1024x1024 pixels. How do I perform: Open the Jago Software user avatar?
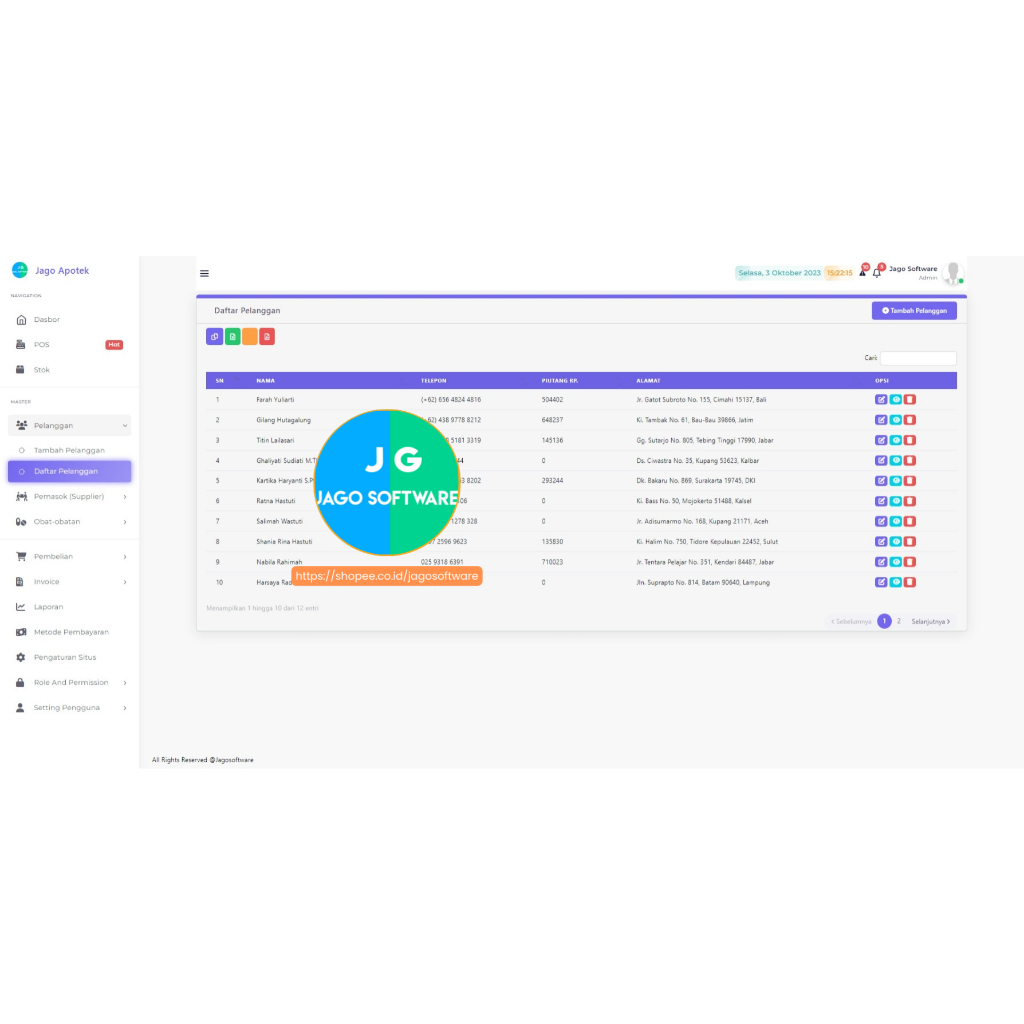click(x=953, y=273)
